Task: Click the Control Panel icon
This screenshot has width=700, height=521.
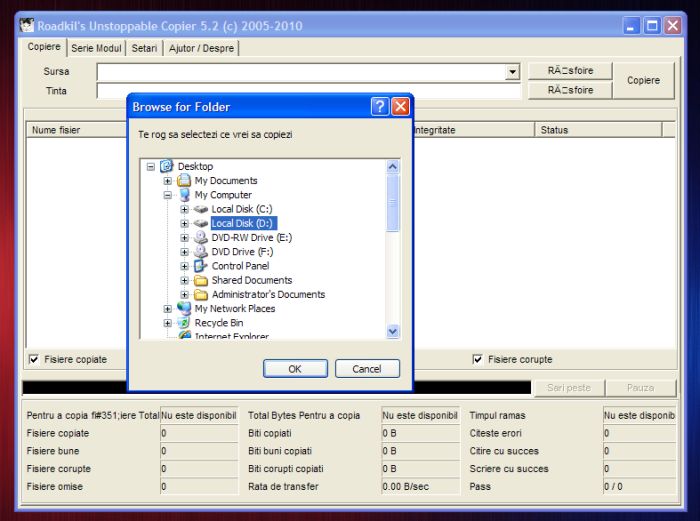Action: pos(201,266)
